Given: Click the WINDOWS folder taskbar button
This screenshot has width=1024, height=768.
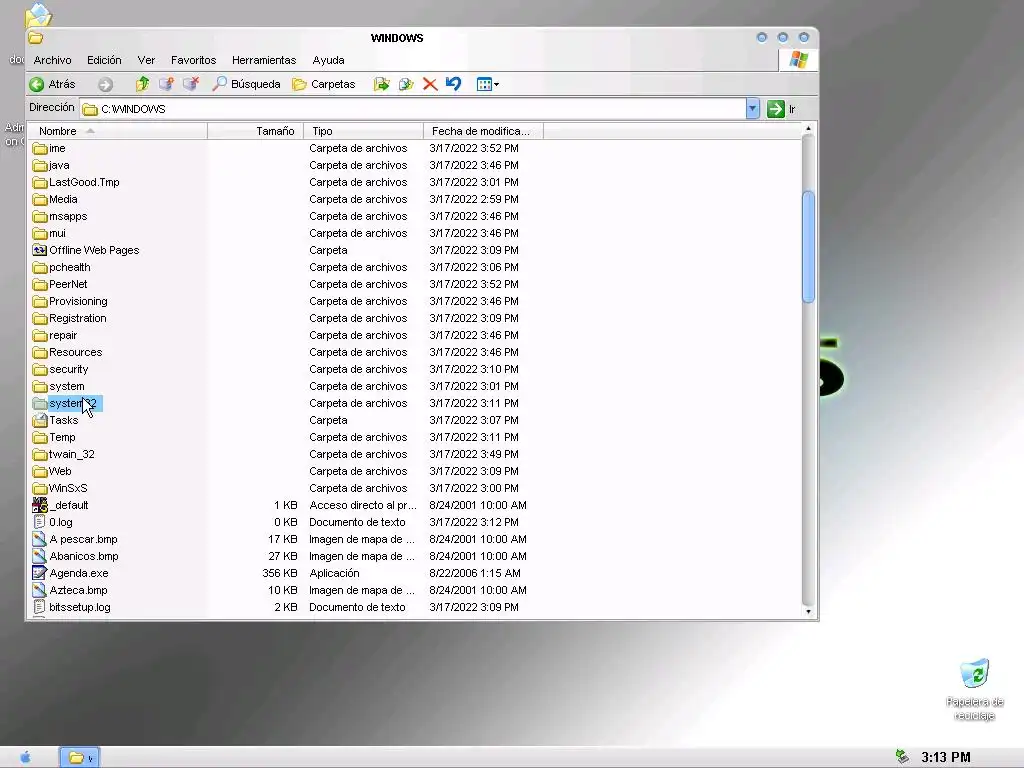Looking at the screenshot, I should (x=79, y=758).
